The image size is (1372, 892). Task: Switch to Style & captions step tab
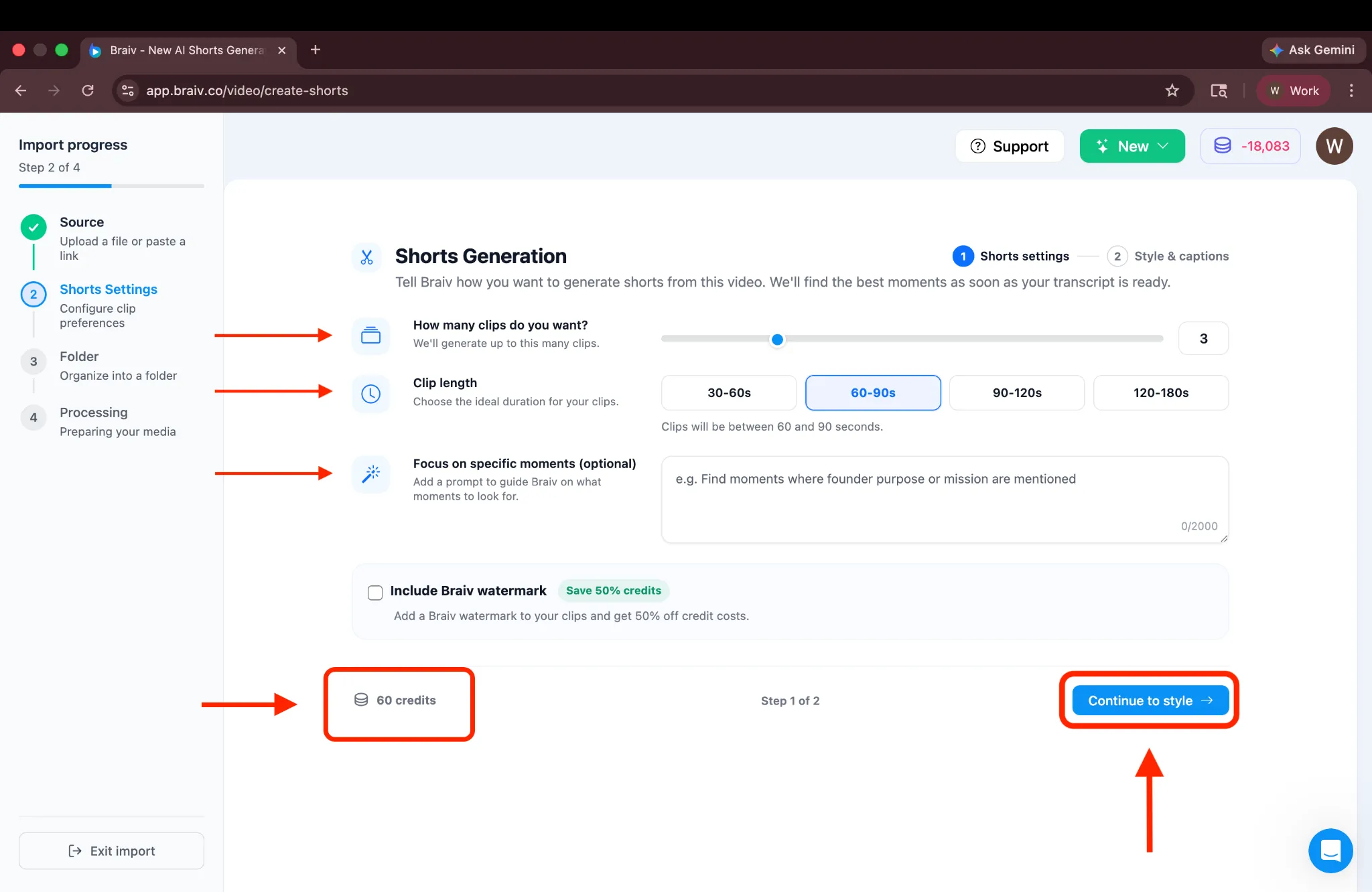click(x=1168, y=256)
